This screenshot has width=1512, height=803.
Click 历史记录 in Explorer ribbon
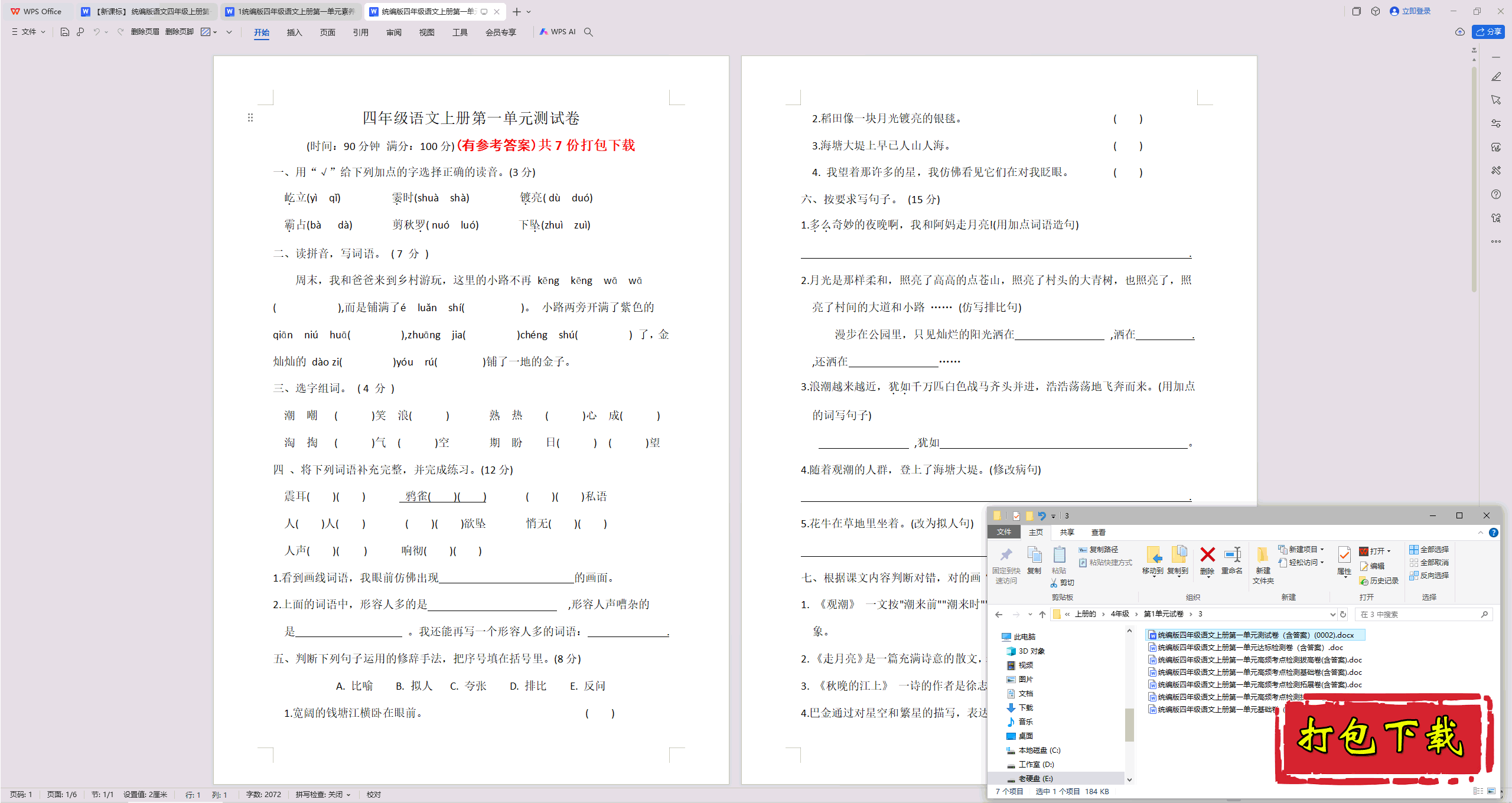[1379, 581]
